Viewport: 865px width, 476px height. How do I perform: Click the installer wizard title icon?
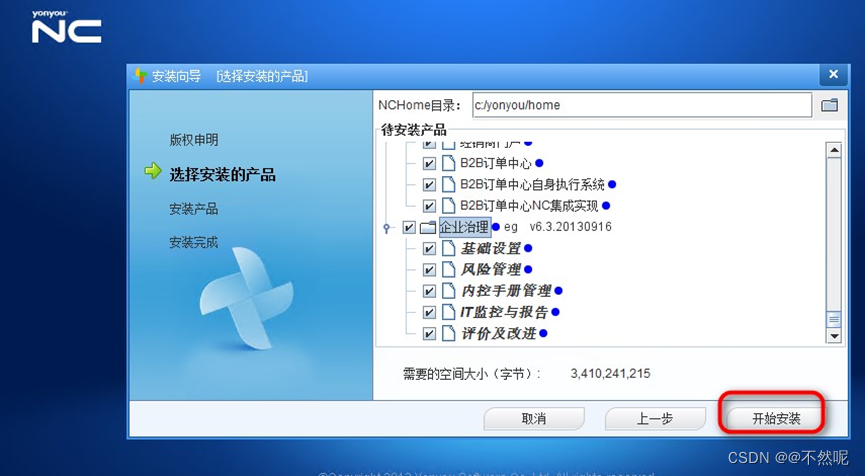[140, 76]
